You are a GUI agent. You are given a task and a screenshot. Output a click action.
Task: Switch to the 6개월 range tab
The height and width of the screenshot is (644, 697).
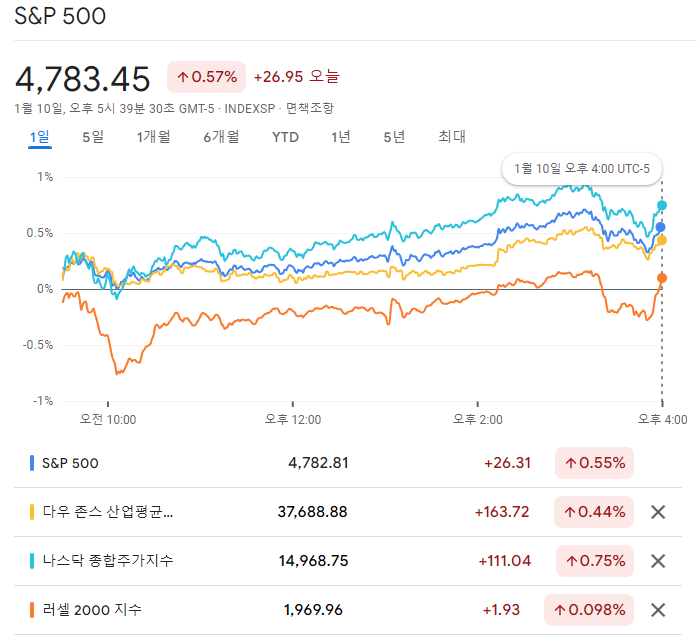(x=221, y=137)
